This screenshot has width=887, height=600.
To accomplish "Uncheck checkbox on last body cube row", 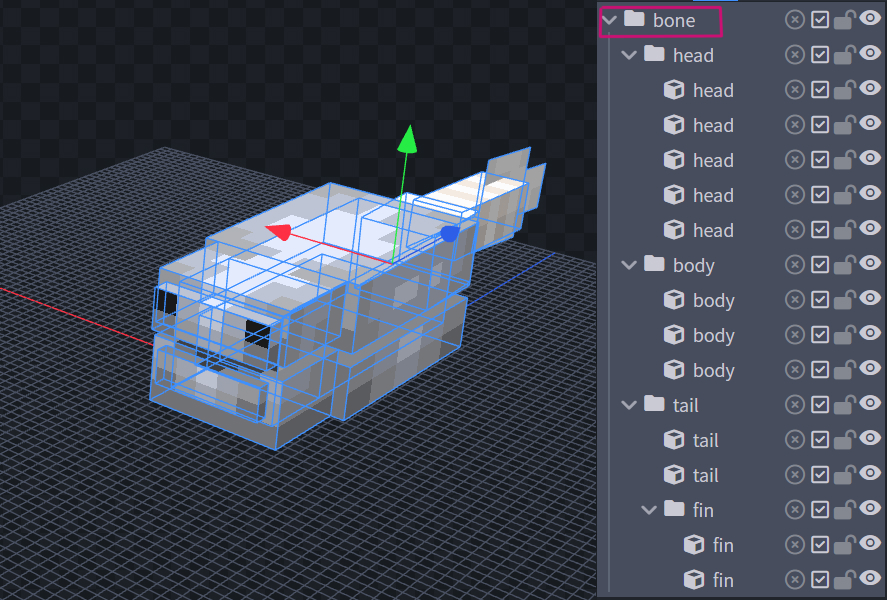I will pyautogui.click(x=820, y=370).
